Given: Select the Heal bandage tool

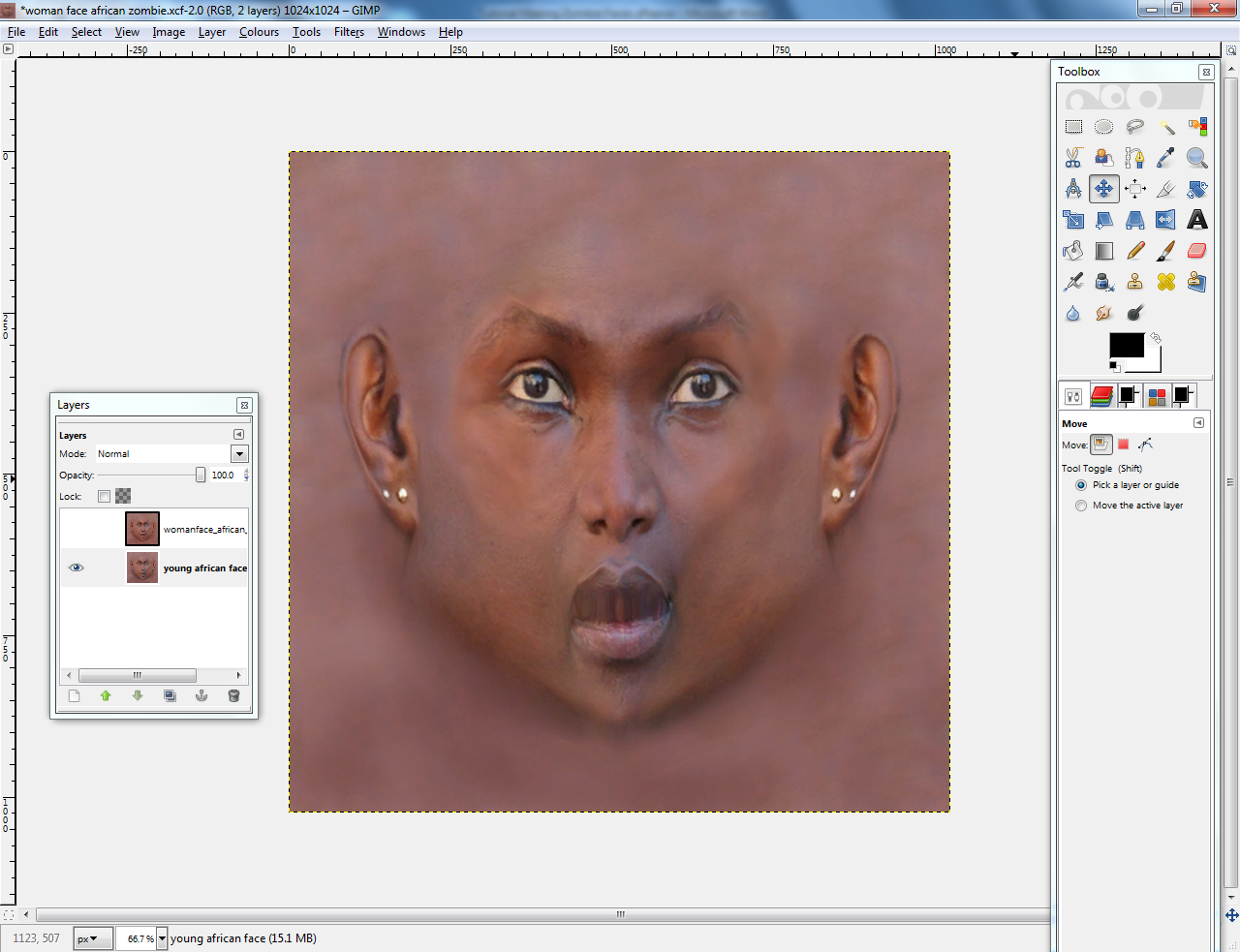Looking at the screenshot, I should (x=1166, y=282).
